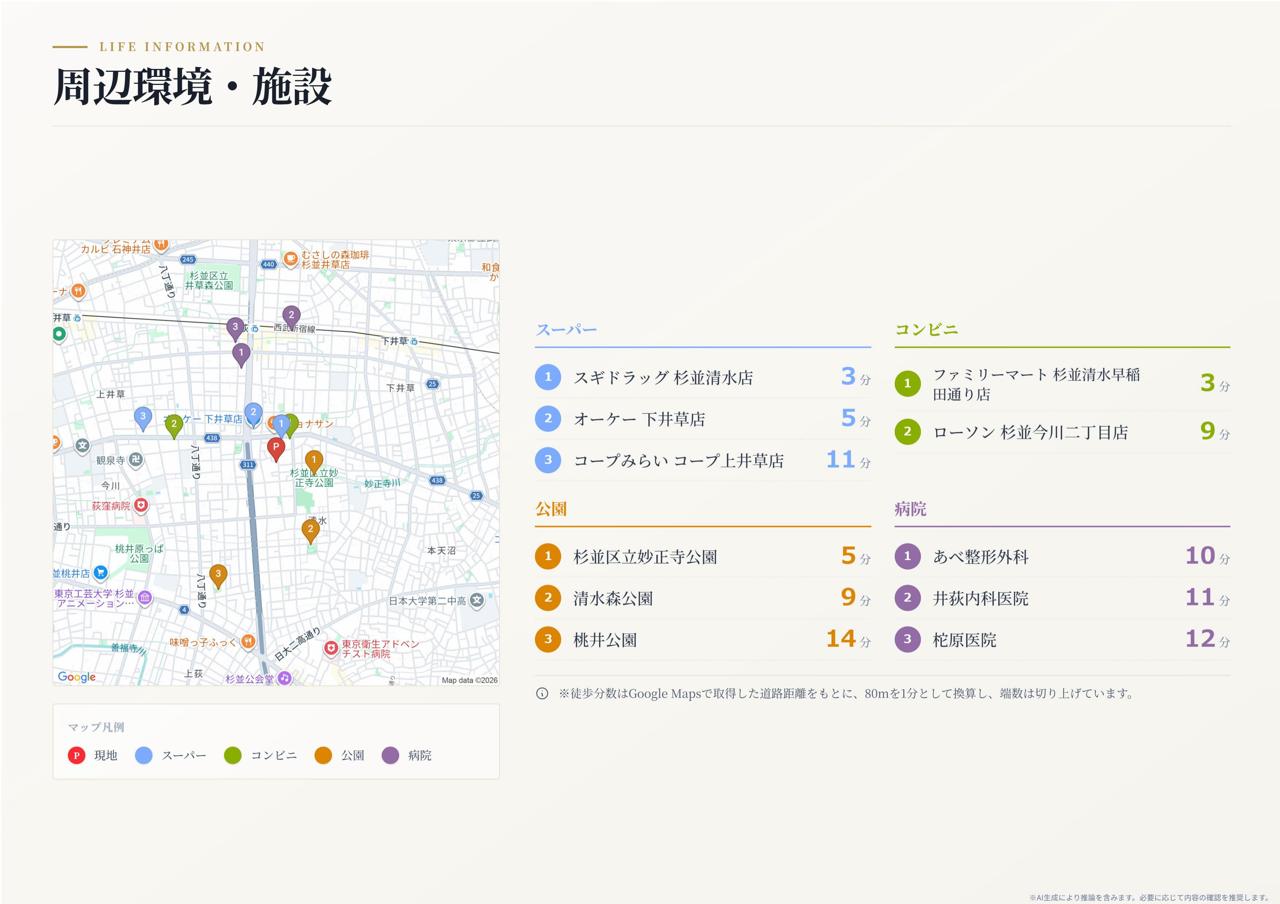The height and width of the screenshot is (904, 1280).
Task: Click the purple badge beside 柁原医院
Action: pos(907,639)
